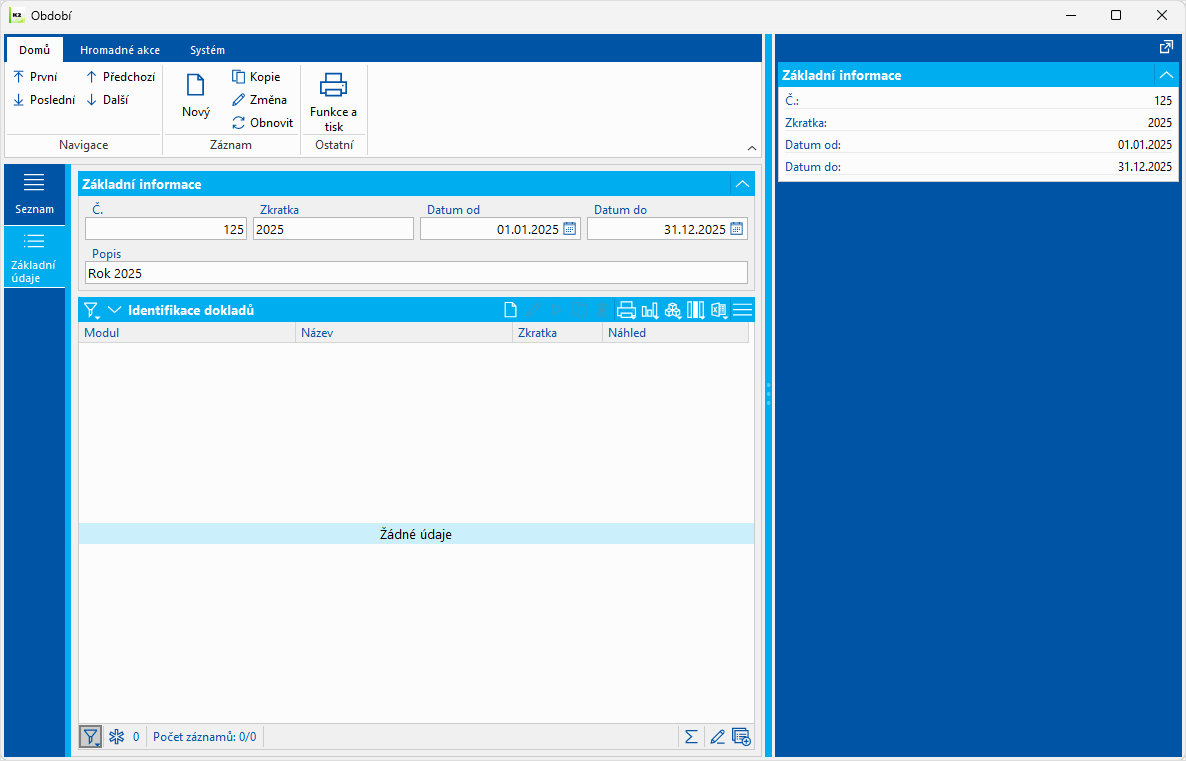Screen dimensions: 1186x761
Task: Click the vertical splitter handle between panels
Action: 768,394
